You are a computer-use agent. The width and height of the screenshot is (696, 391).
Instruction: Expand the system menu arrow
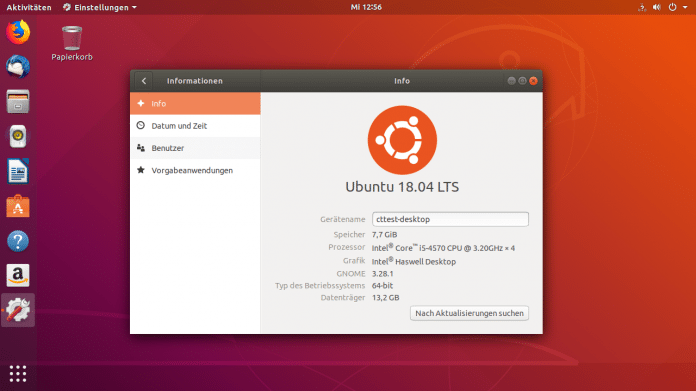[685, 7]
